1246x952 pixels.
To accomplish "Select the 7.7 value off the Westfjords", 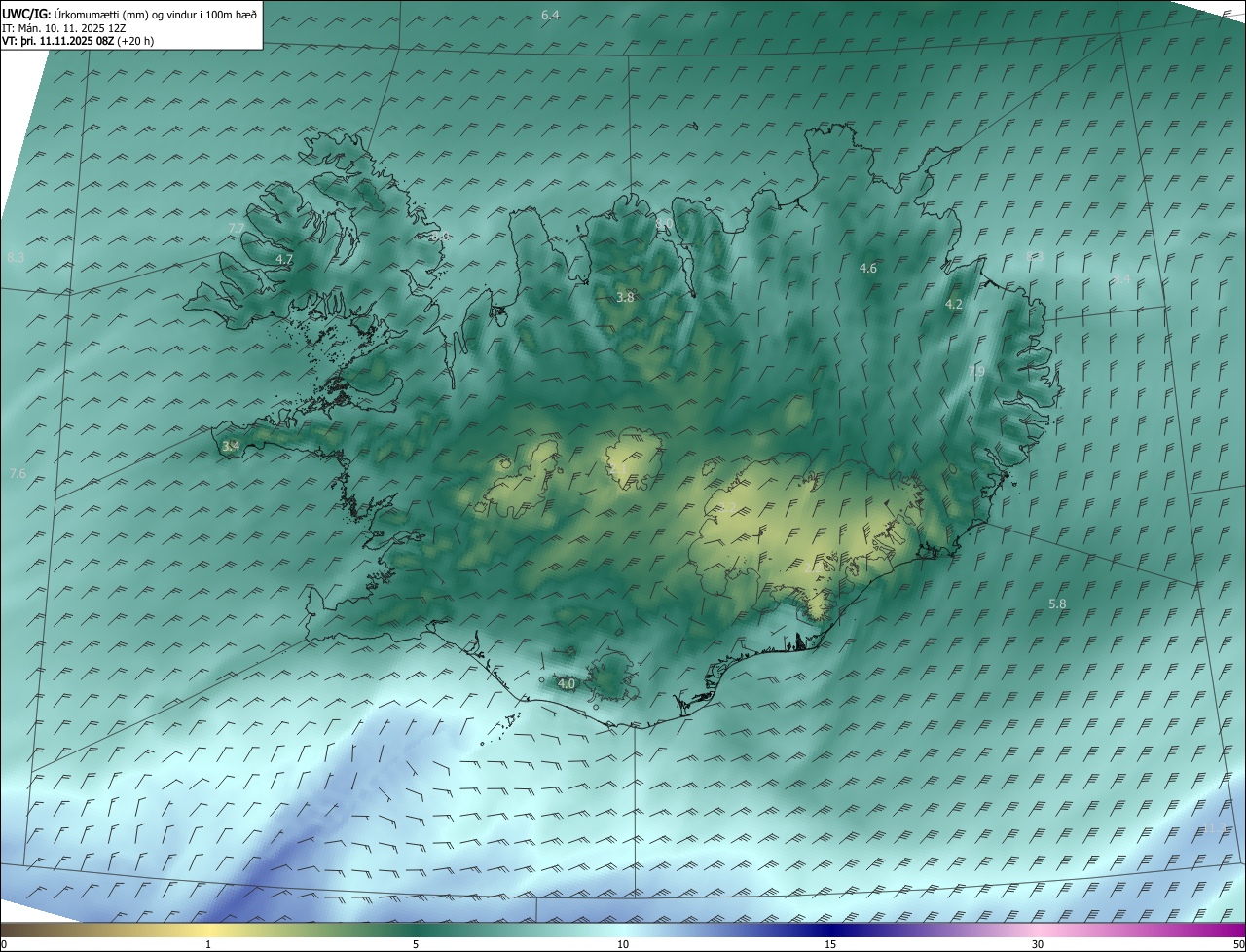I will click(x=236, y=228).
